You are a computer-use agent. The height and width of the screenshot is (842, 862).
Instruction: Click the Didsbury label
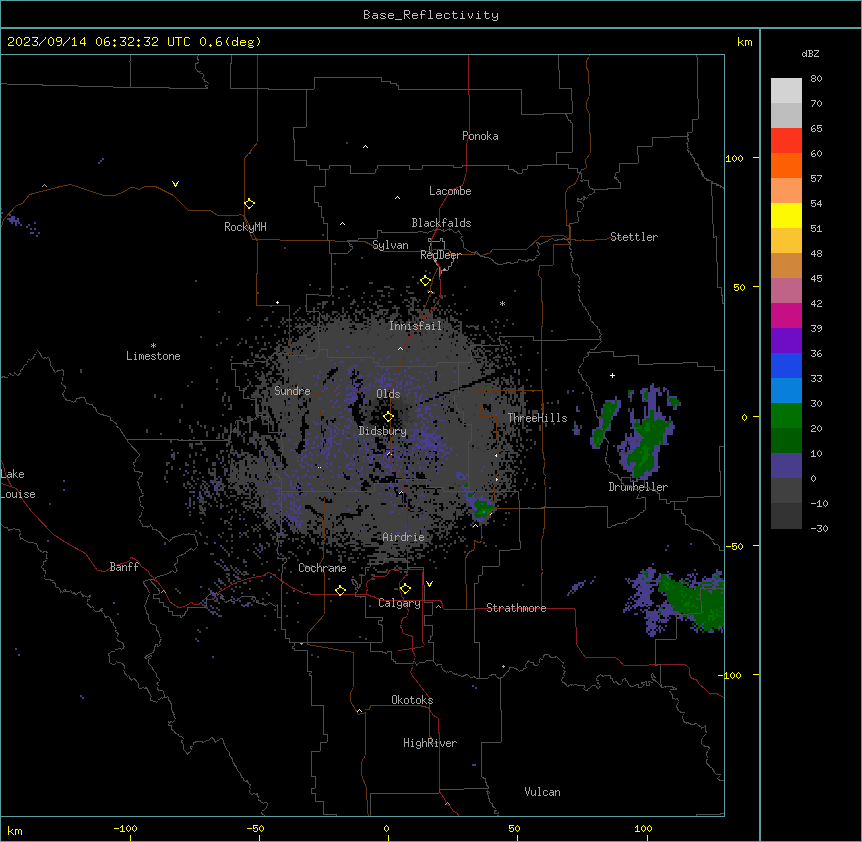[x=383, y=431]
